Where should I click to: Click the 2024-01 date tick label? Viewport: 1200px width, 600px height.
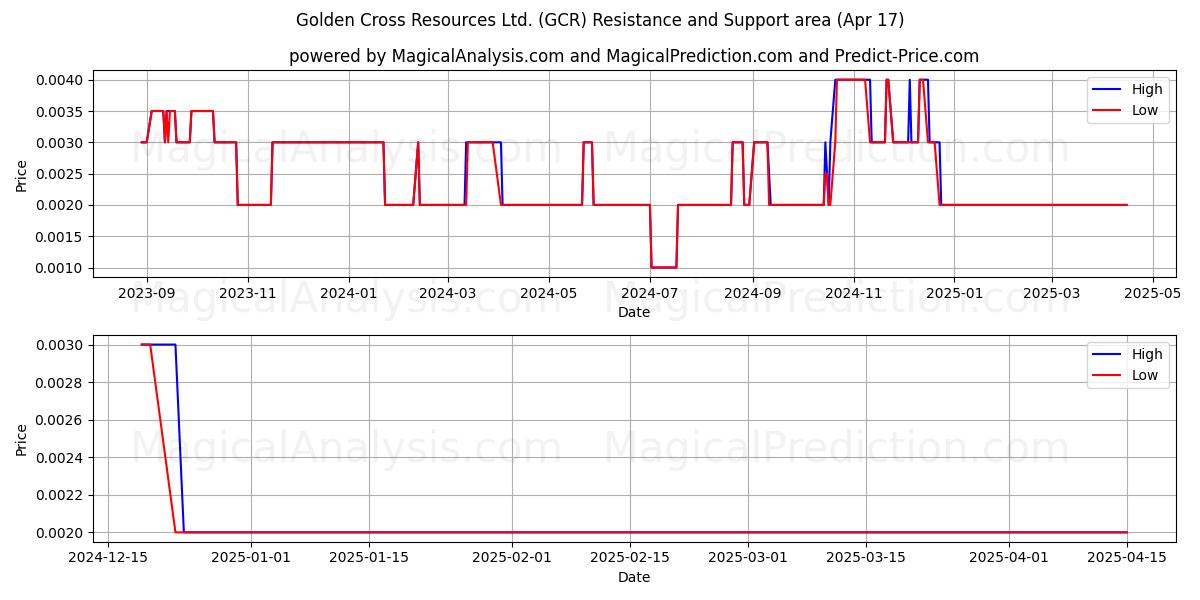pos(349,295)
